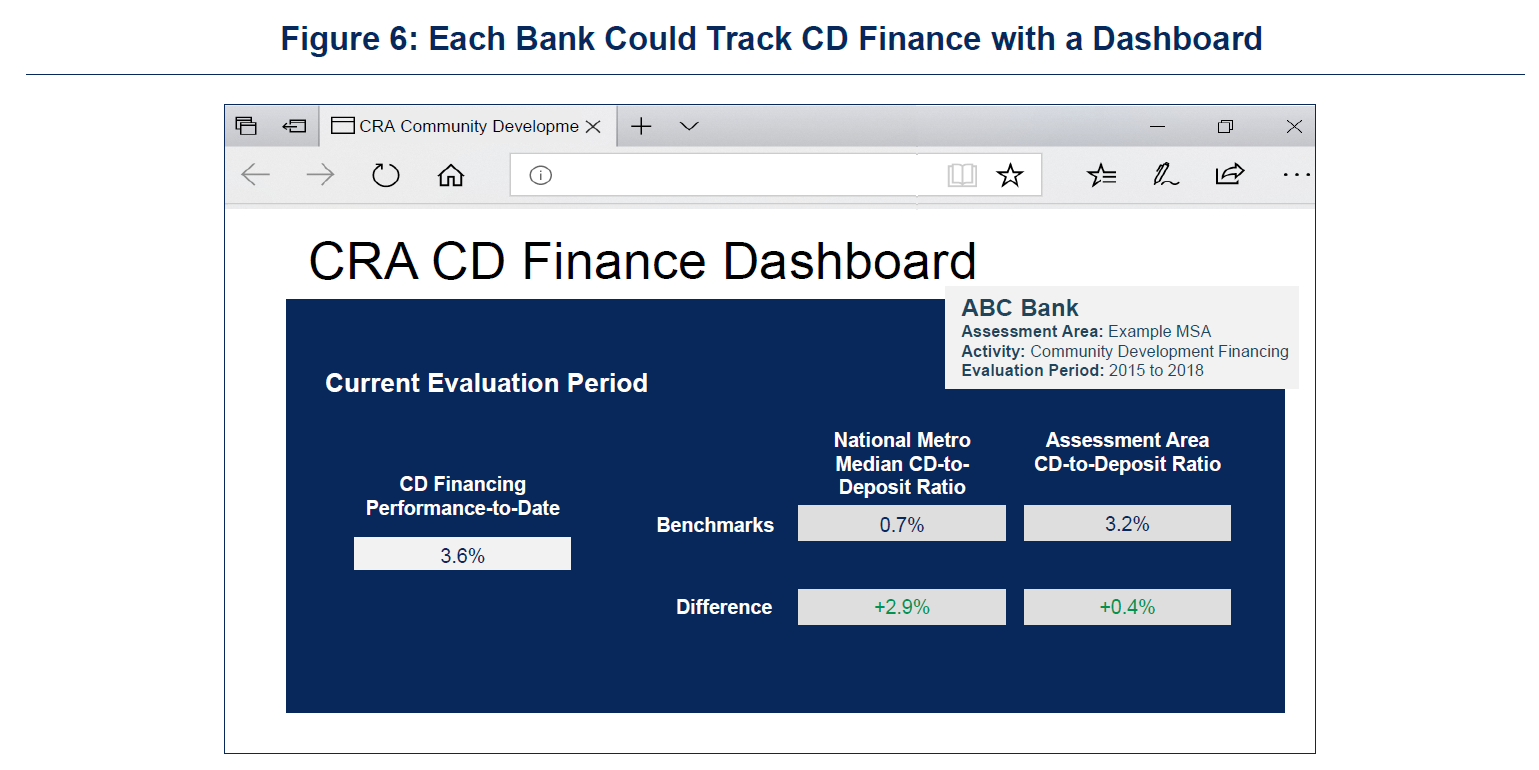Click the 3.6% performance-to-date value
The width and height of the screenshot is (1539, 770).
[462, 555]
